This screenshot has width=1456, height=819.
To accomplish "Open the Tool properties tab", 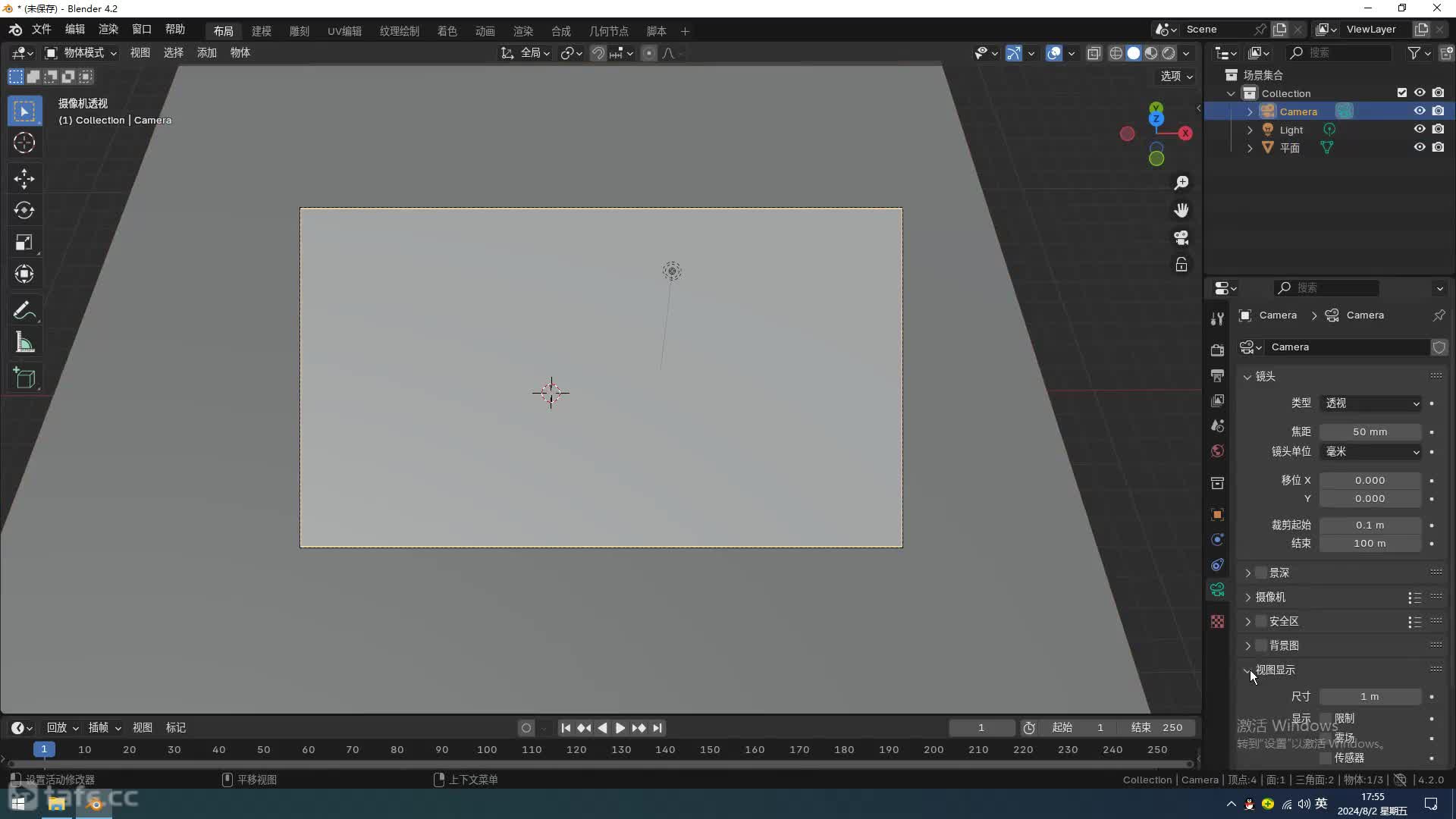I will [1217, 318].
